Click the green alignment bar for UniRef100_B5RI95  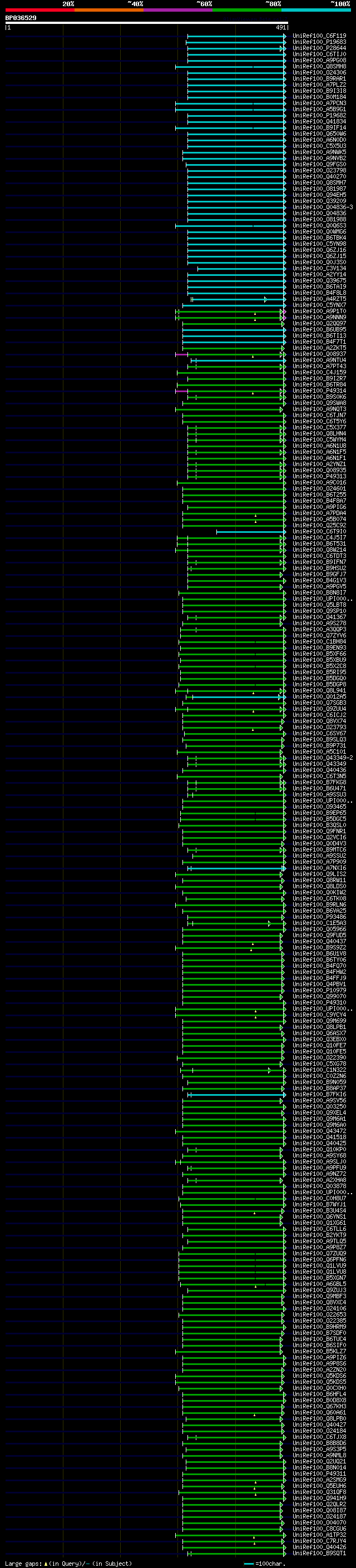click(233, 672)
